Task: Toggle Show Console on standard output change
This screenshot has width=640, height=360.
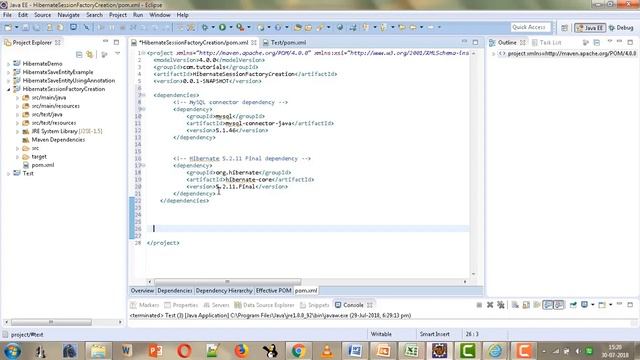Action: point(548,305)
